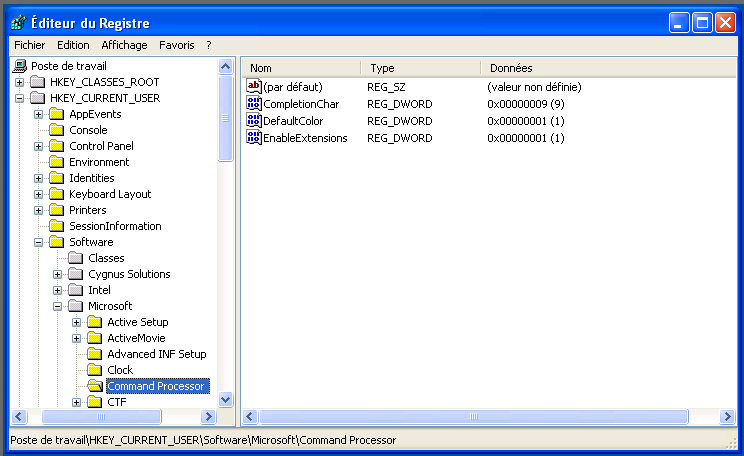Click the Poste de travail computer icon
This screenshot has width=744, height=456.
(20, 66)
